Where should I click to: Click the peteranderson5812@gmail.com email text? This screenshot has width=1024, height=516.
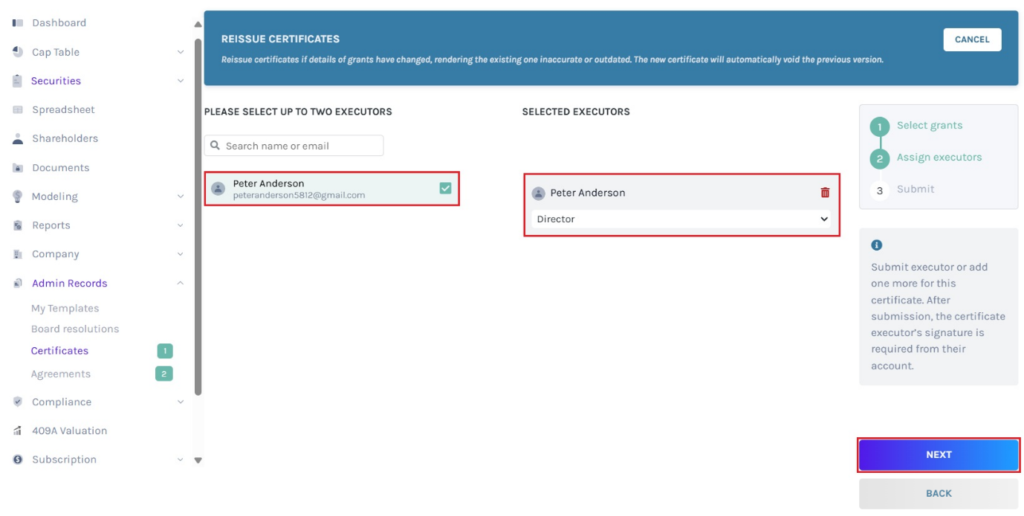click(x=299, y=195)
